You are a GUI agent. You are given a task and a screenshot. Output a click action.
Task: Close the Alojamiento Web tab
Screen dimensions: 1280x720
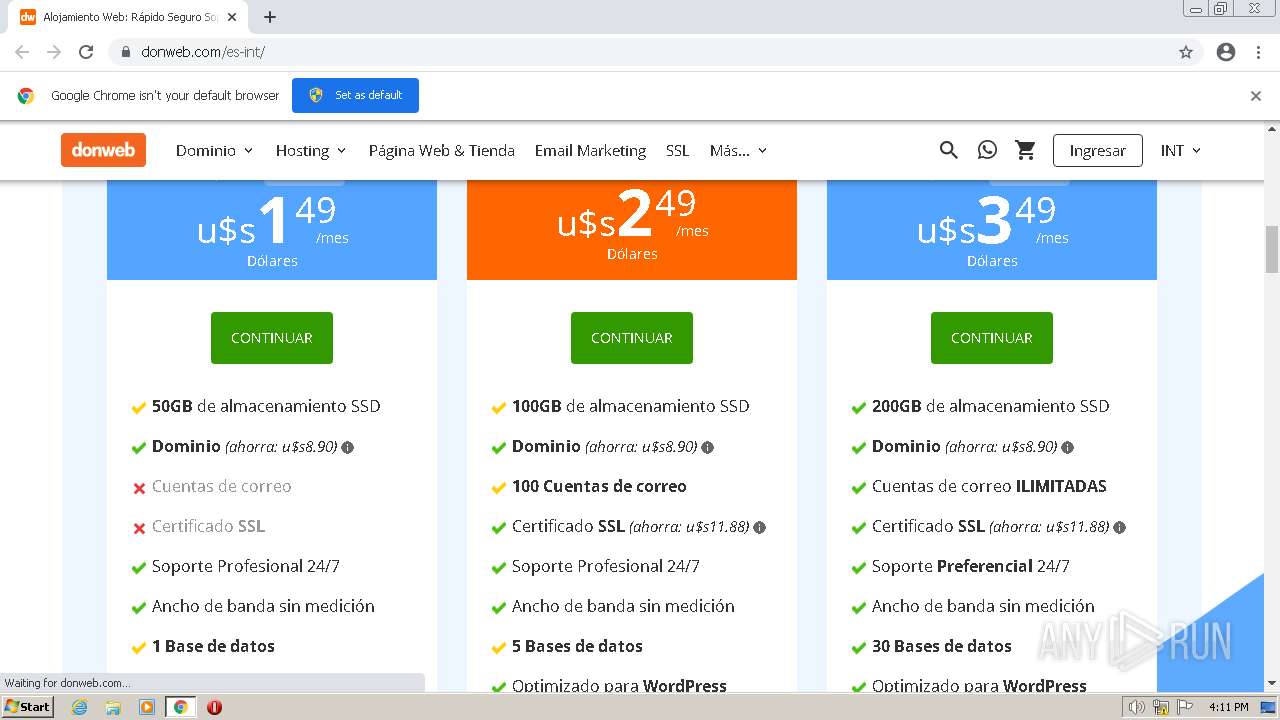click(x=233, y=17)
